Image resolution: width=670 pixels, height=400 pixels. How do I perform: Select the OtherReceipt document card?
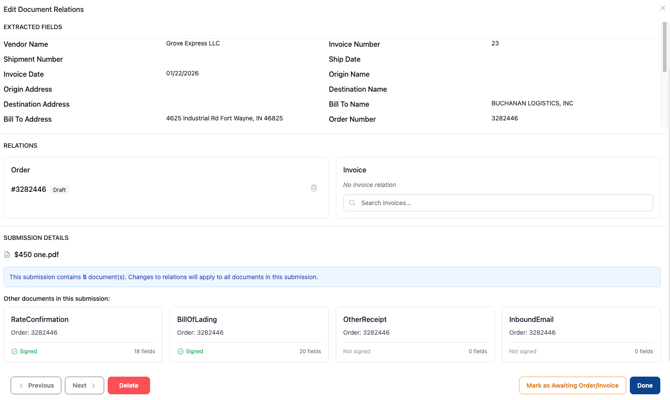(x=415, y=334)
